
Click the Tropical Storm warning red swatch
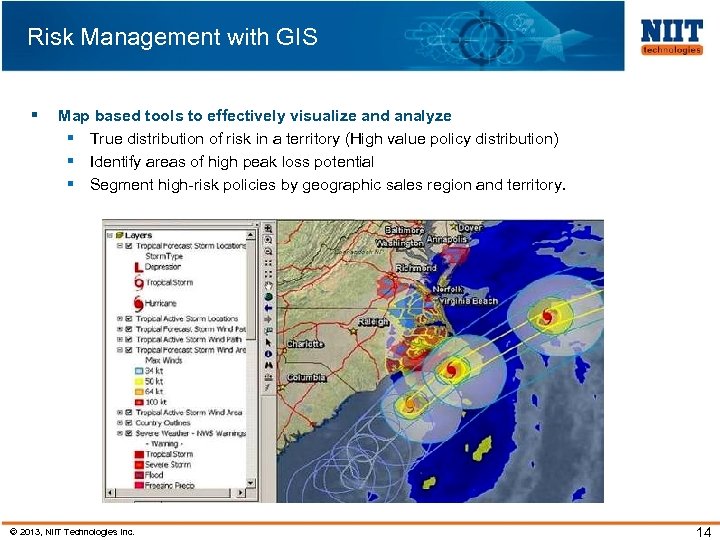point(139,455)
